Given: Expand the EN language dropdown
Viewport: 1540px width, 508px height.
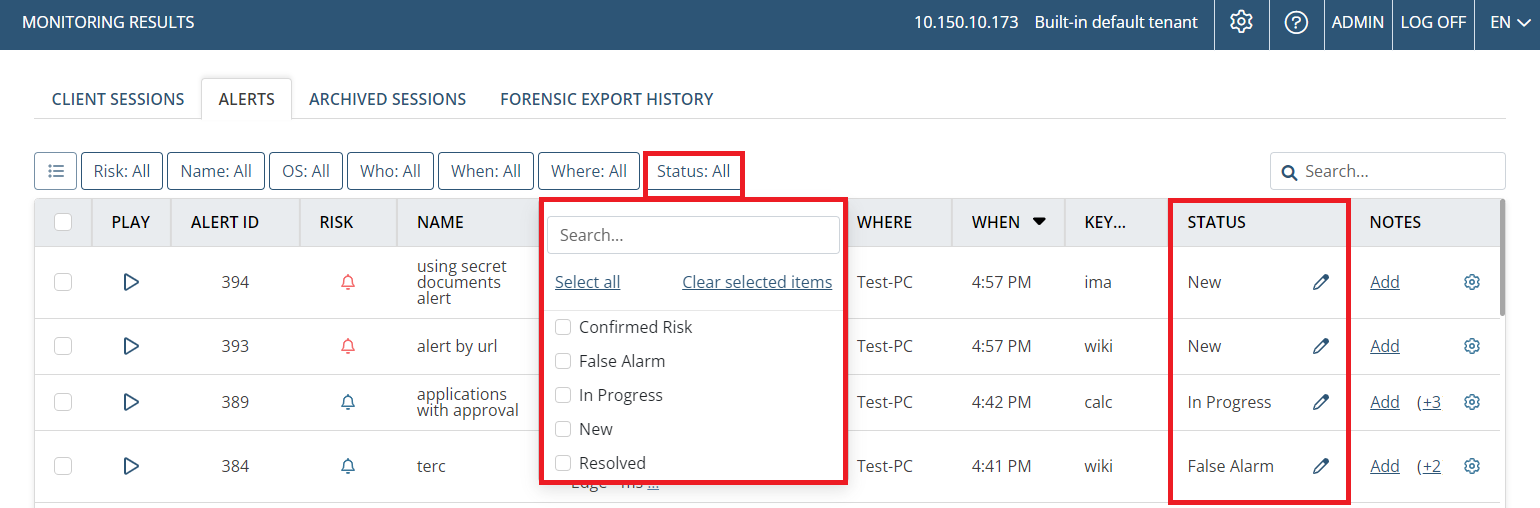Looking at the screenshot, I should (x=1504, y=22).
